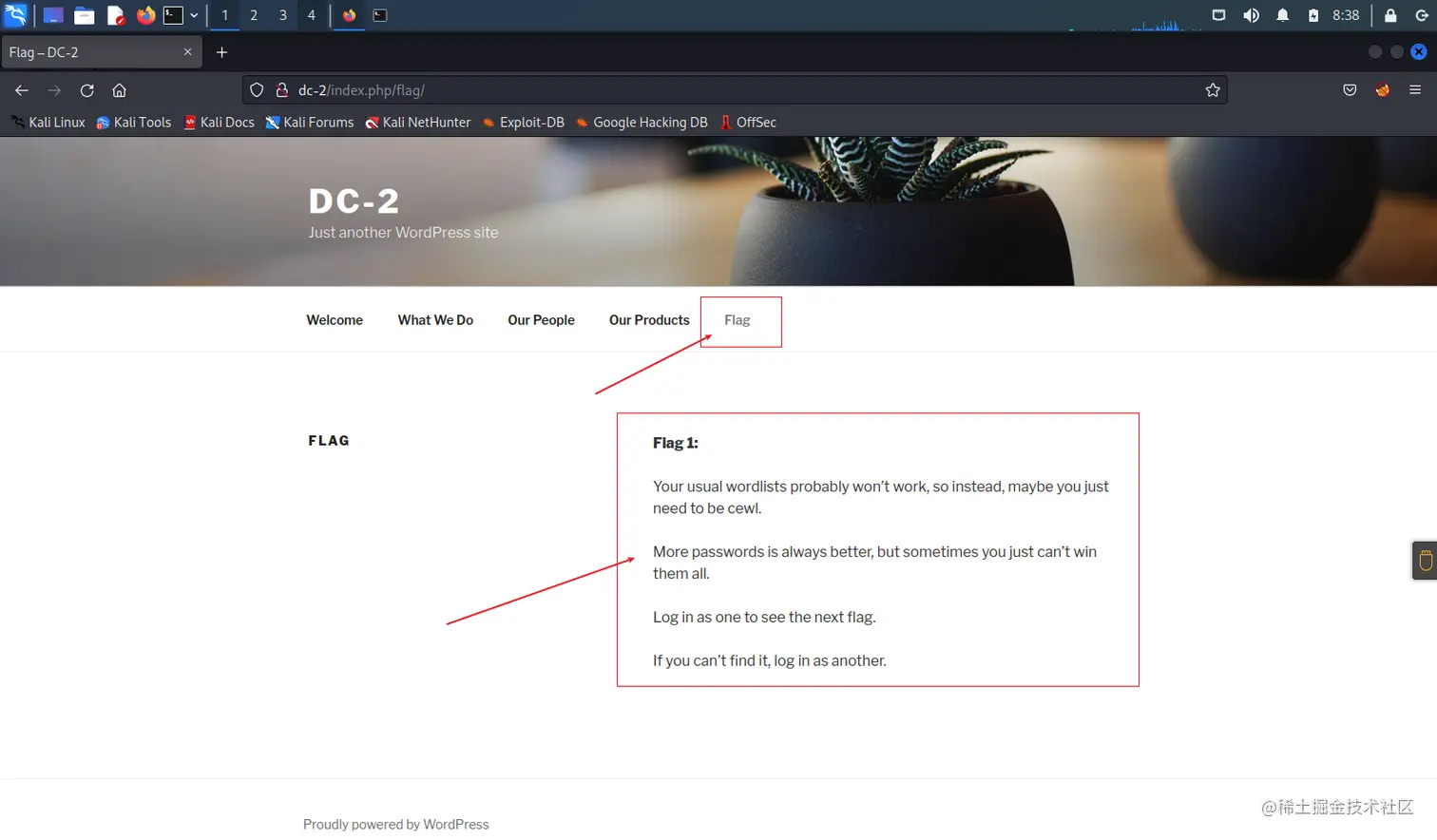Open the Exploit-DB bookmark

click(524, 122)
